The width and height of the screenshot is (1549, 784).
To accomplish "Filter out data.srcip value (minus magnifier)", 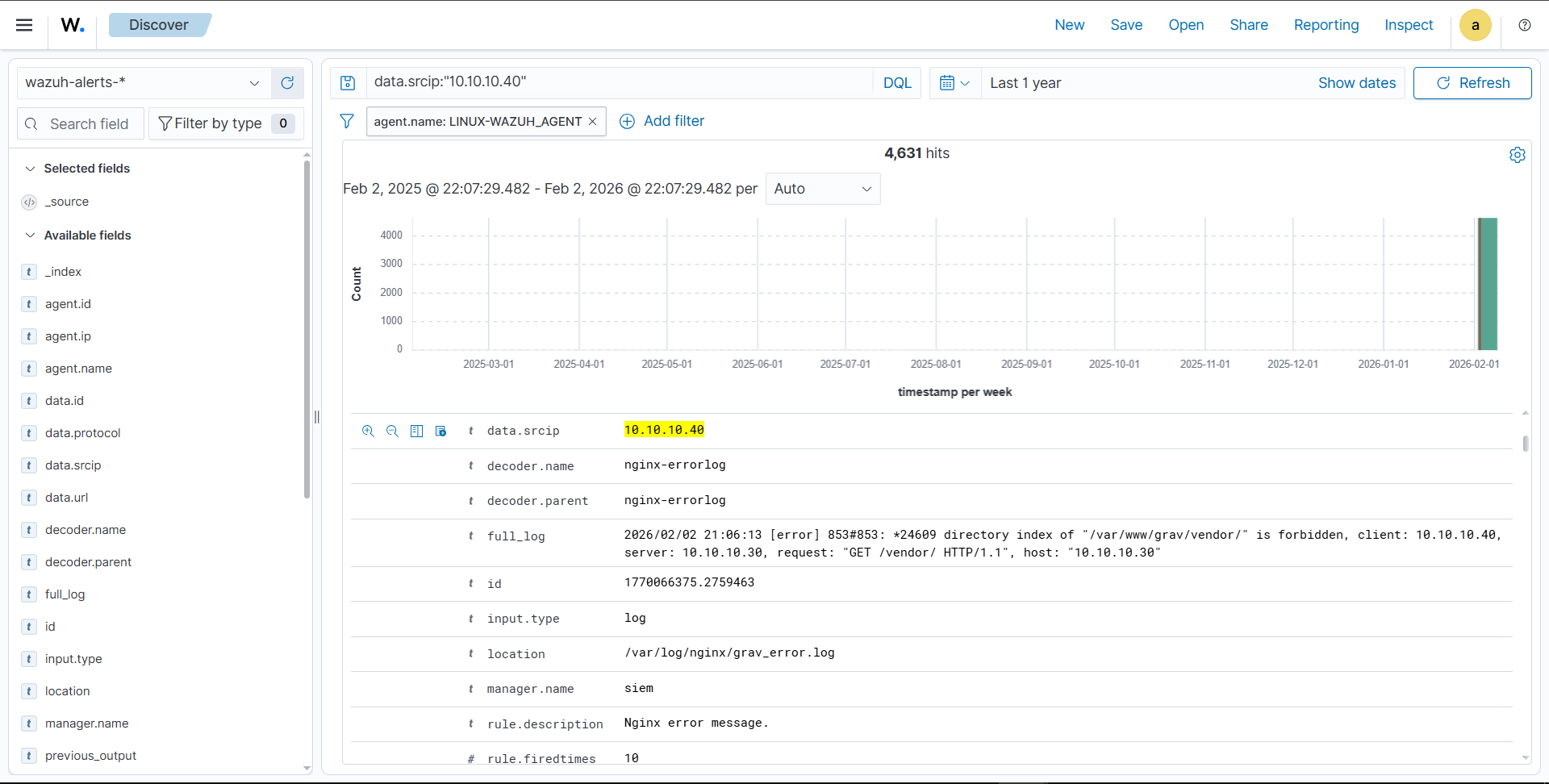I will 392,431.
